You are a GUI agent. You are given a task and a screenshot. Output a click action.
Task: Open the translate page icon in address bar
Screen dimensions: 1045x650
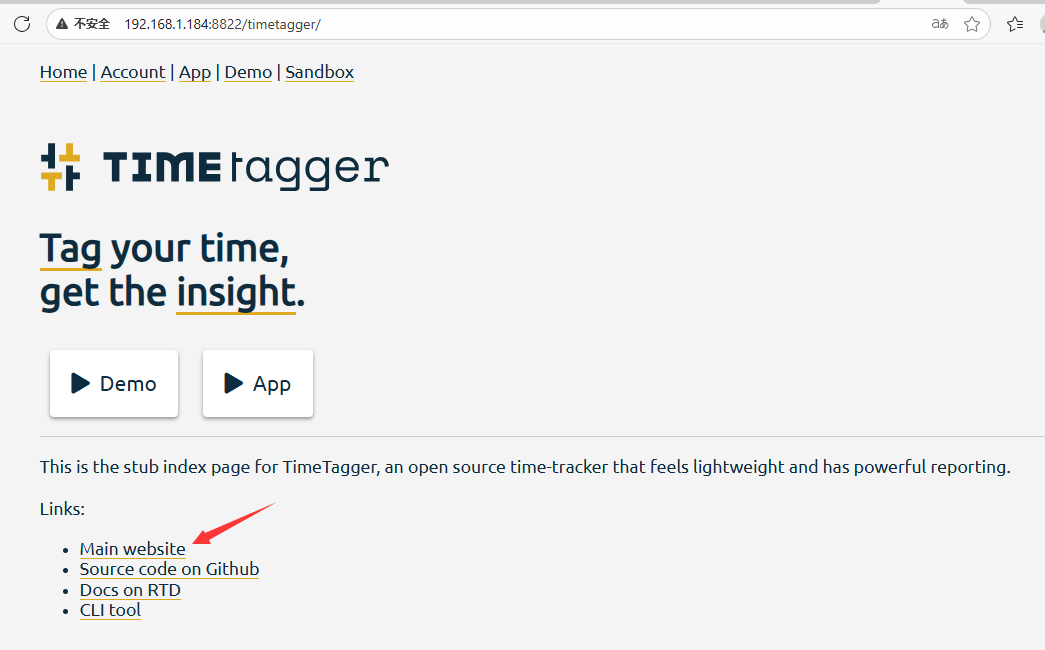[x=940, y=24]
